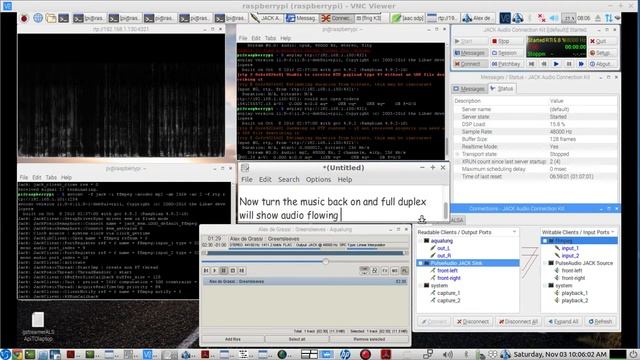Viewport: 640px width, 360px height.
Task: Click Aqualung volume bar above the seek slider
Action: click(305, 253)
